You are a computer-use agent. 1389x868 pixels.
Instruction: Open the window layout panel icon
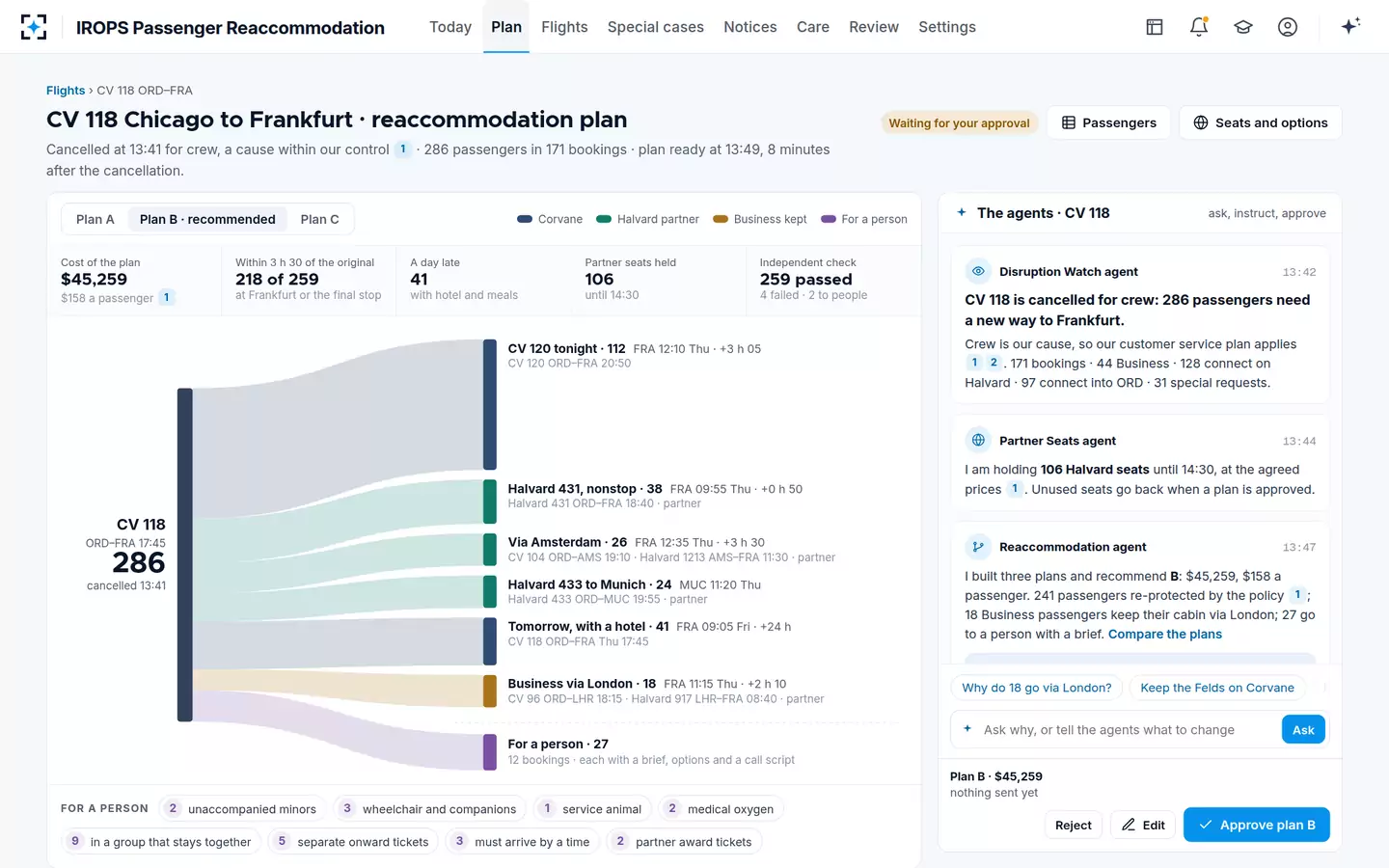[x=1155, y=27]
